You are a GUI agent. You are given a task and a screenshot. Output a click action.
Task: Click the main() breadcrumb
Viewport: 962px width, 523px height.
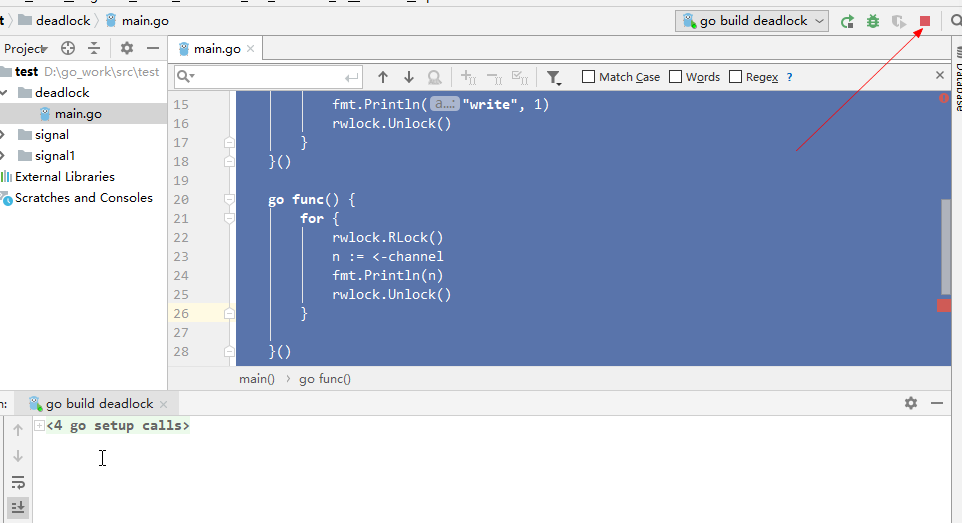point(257,379)
